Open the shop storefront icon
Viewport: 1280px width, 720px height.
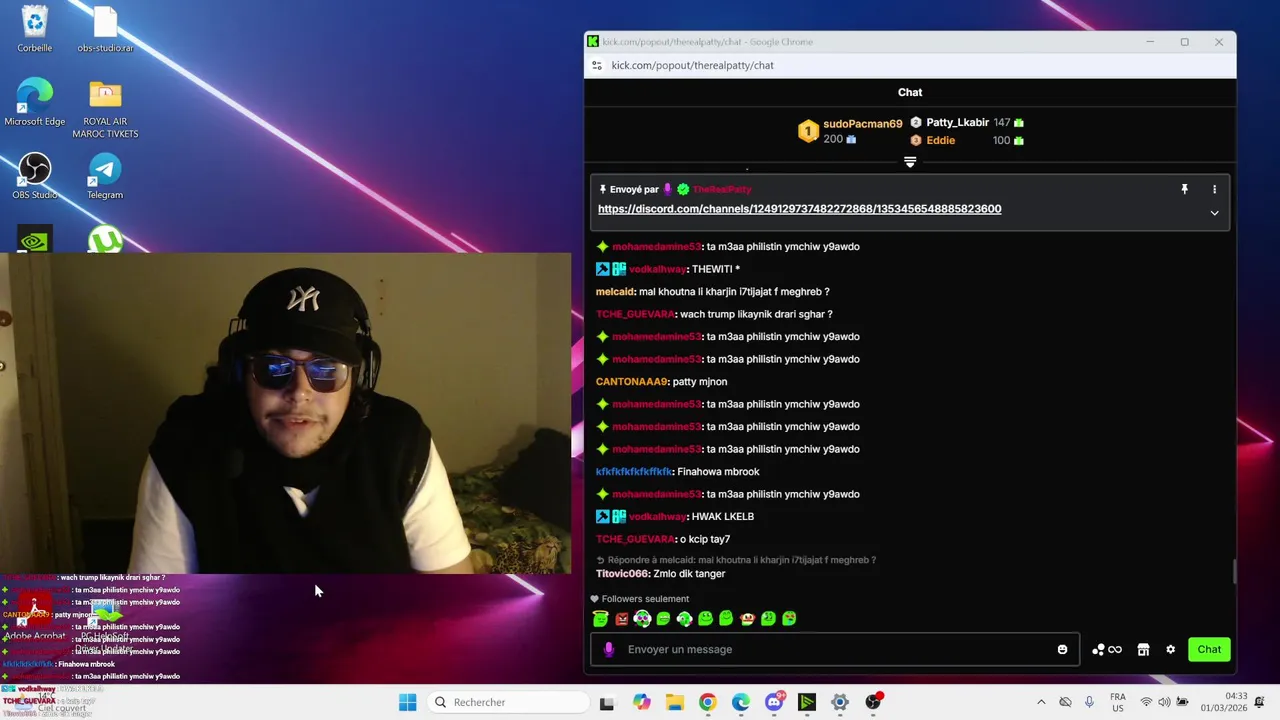tap(1143, 649)
